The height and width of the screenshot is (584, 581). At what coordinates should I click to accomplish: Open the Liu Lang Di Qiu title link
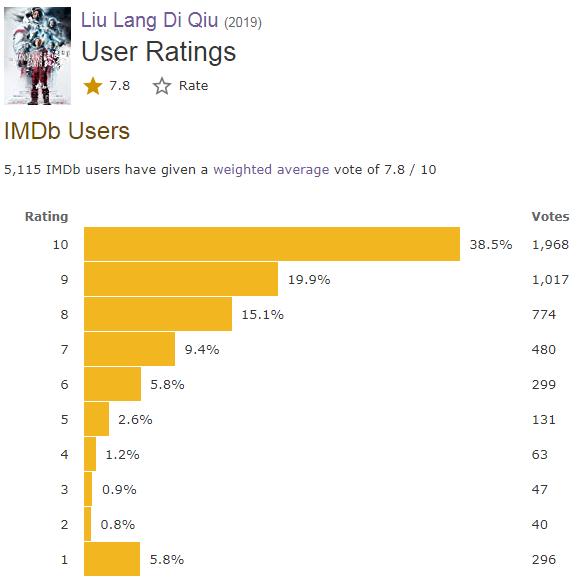(149, 20)
